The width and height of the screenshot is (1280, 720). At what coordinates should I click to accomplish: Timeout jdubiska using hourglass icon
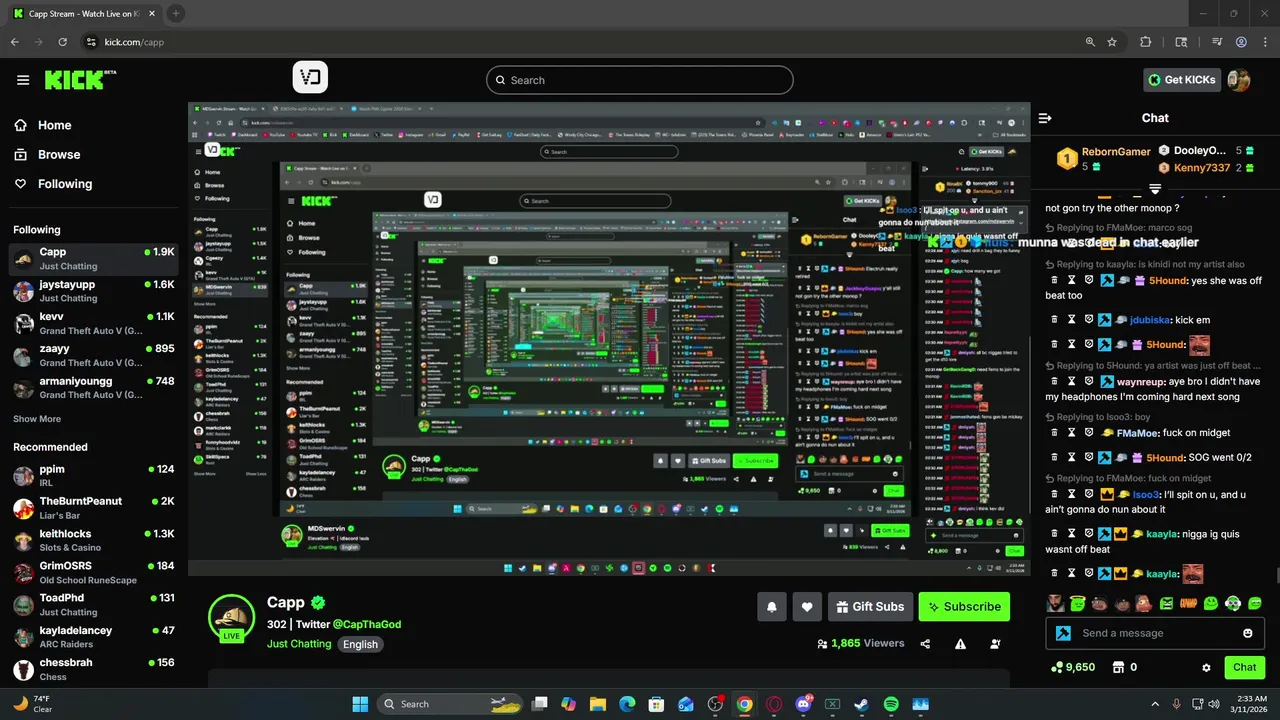click(1072, 320)
